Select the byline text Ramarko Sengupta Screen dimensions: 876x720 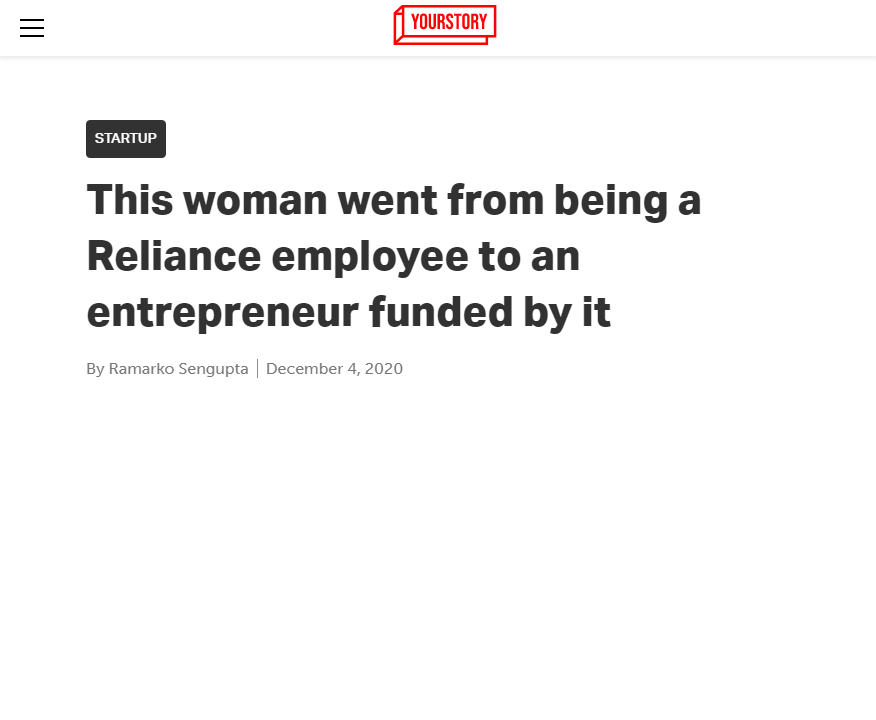(178, 368)
